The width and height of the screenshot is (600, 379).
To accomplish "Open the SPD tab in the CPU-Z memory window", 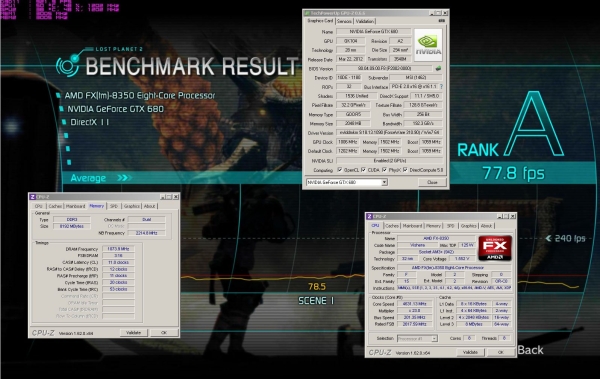I will click(x=114, y=206).
